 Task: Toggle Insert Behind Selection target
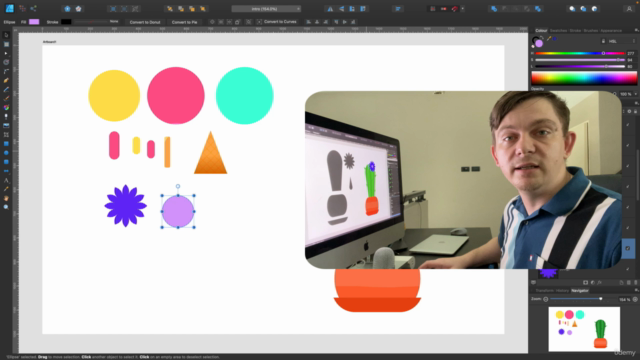572,9
